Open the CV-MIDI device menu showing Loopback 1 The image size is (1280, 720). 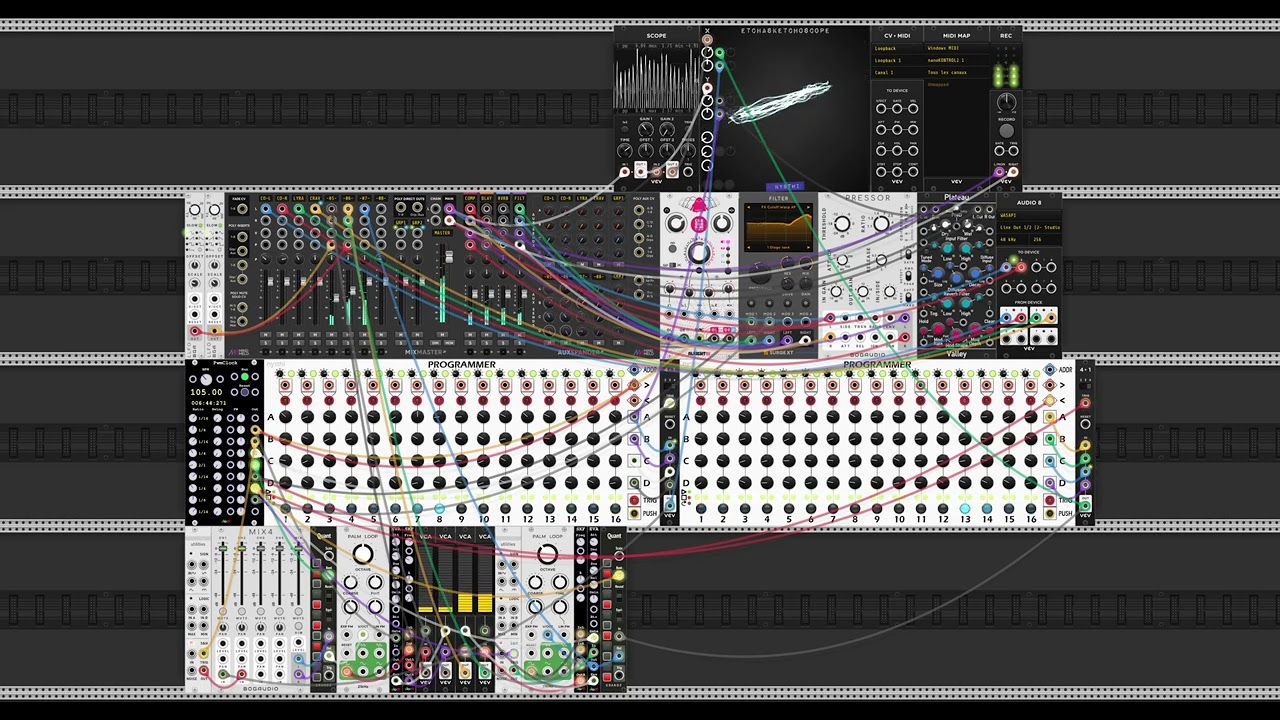pyautogui.click(x=897, y=60)
